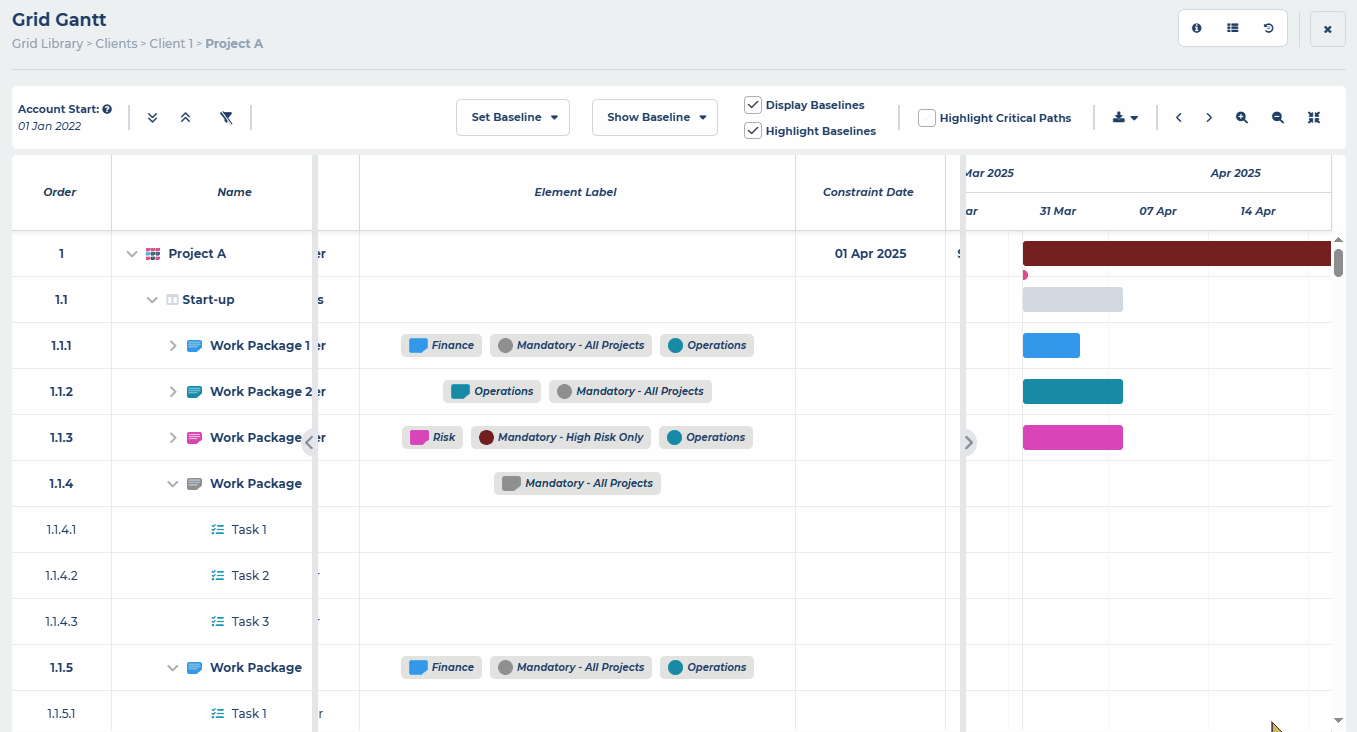Uncheck Highlight Baselines checkbox
Viewport: 1357px width, 732px height.
[753, 131]
